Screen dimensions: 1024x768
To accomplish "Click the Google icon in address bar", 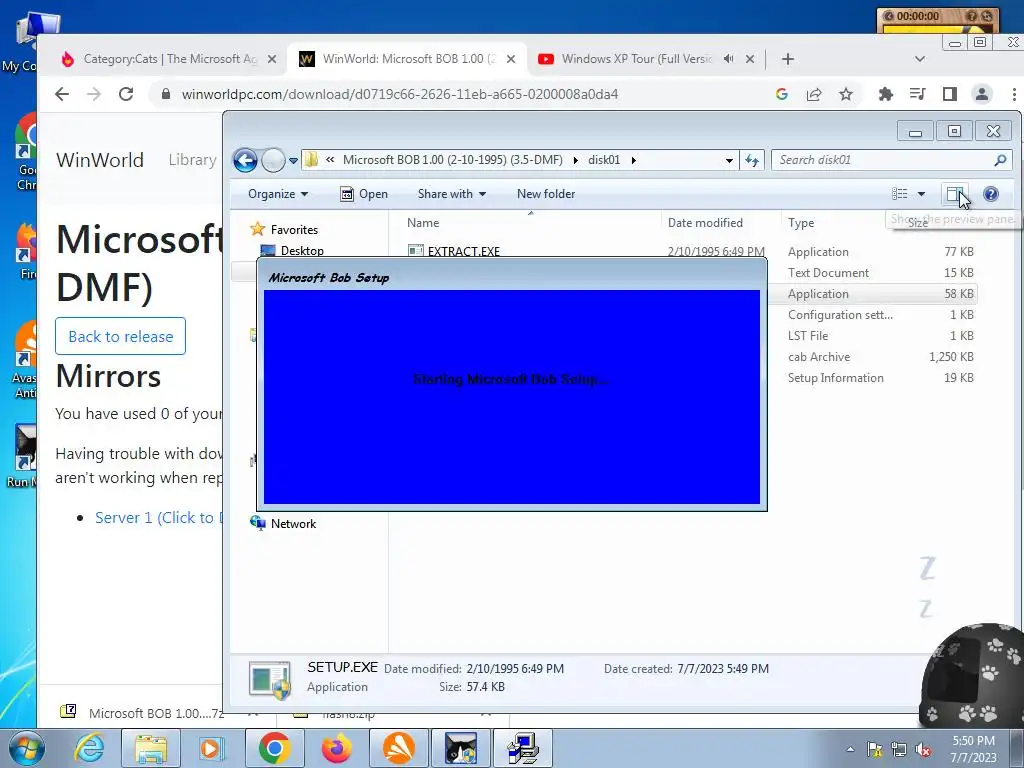I will 782,94.
